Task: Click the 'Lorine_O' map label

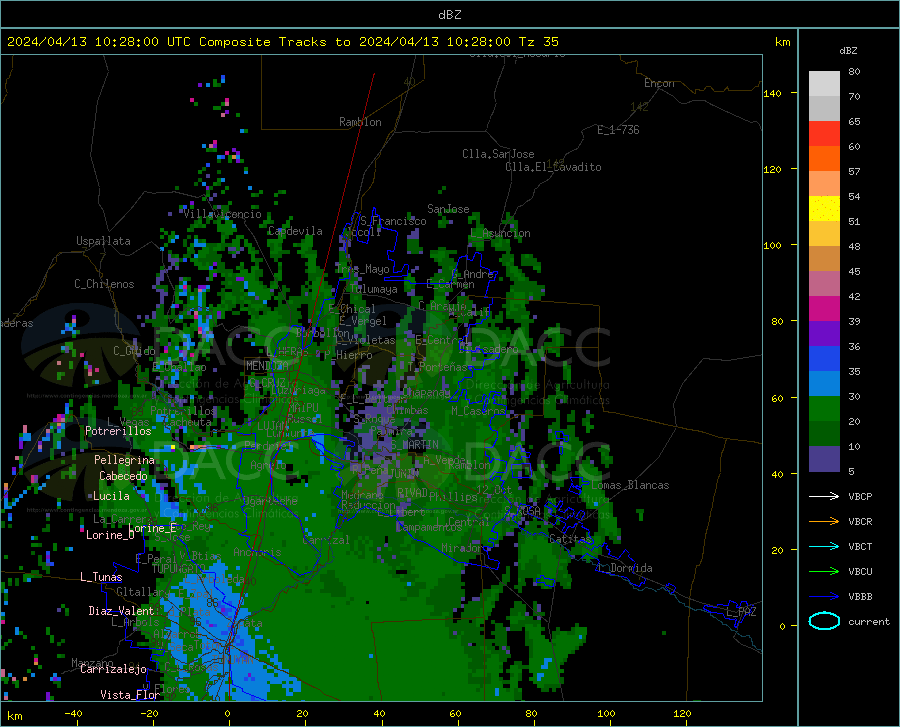Action: [x=110, y=535]
